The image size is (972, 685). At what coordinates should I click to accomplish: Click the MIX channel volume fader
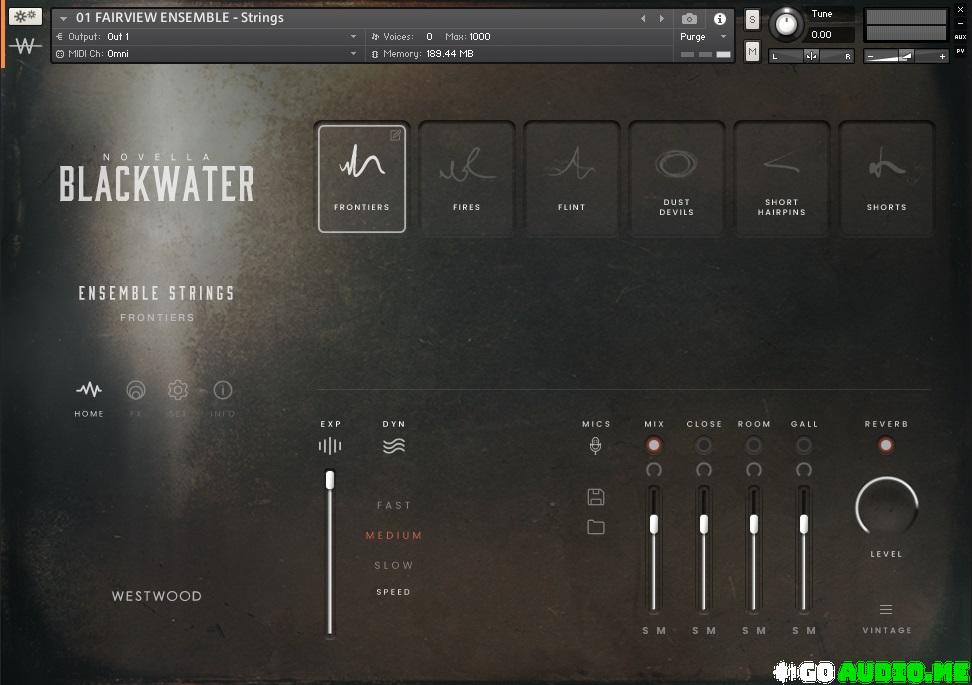coord(653,549)
